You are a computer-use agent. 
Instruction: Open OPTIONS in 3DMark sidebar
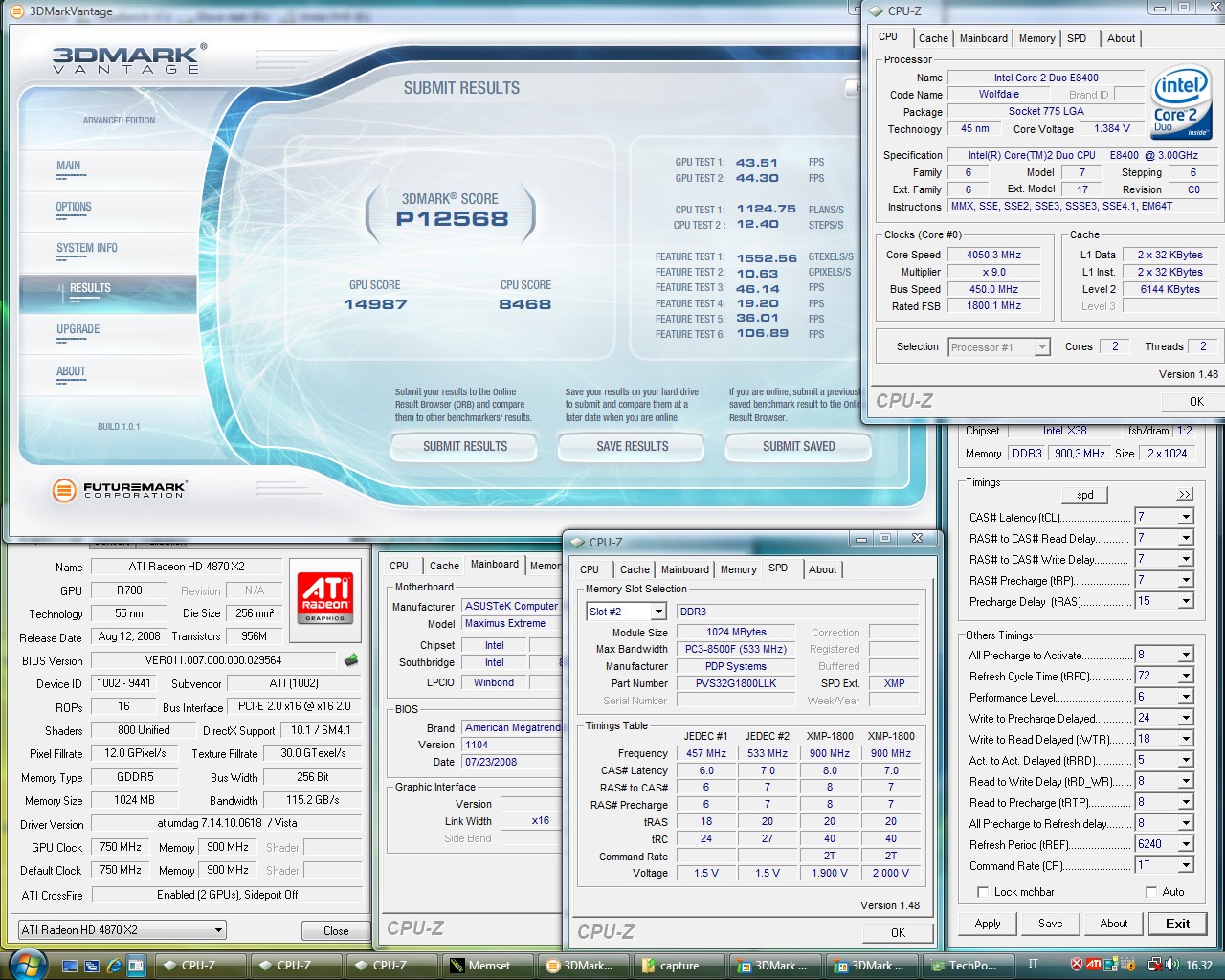74,207
